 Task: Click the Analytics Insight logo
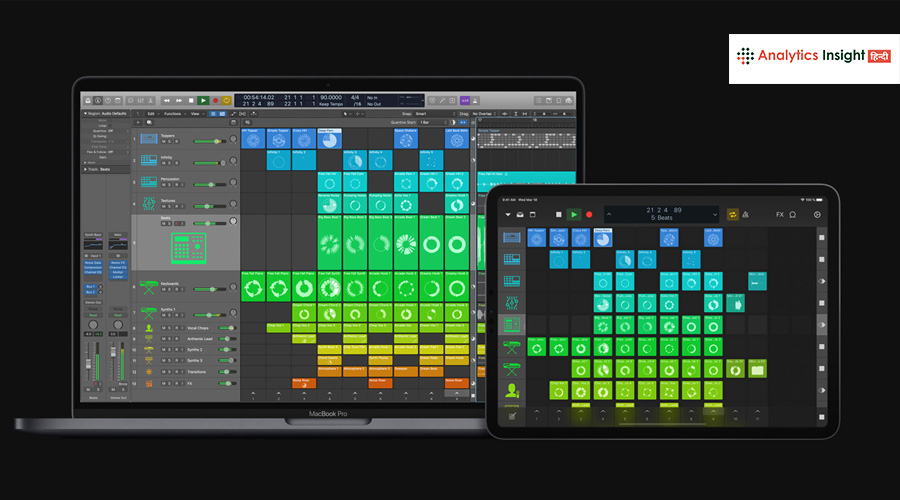point(814,56)
